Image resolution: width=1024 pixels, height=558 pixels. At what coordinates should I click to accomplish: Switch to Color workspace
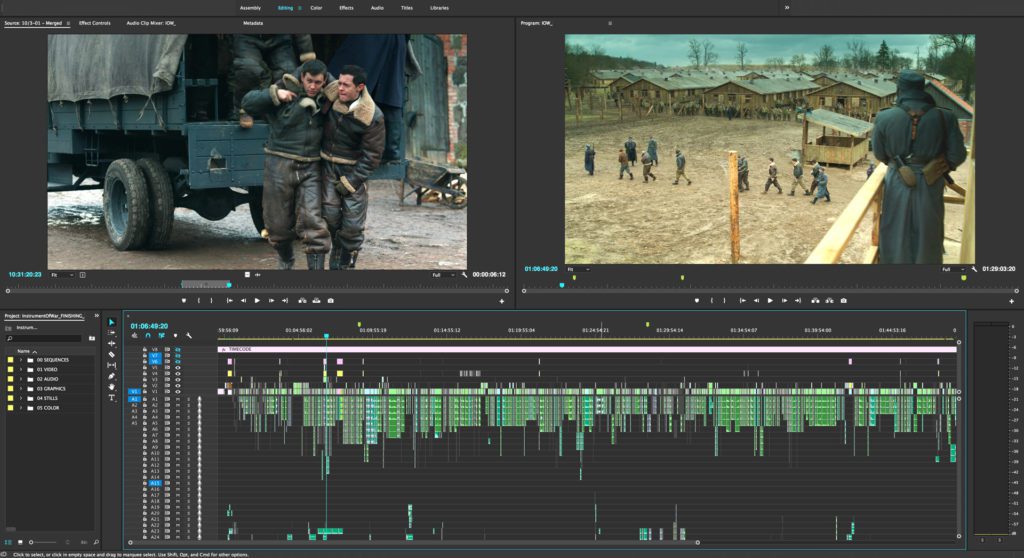click(316, 8)
